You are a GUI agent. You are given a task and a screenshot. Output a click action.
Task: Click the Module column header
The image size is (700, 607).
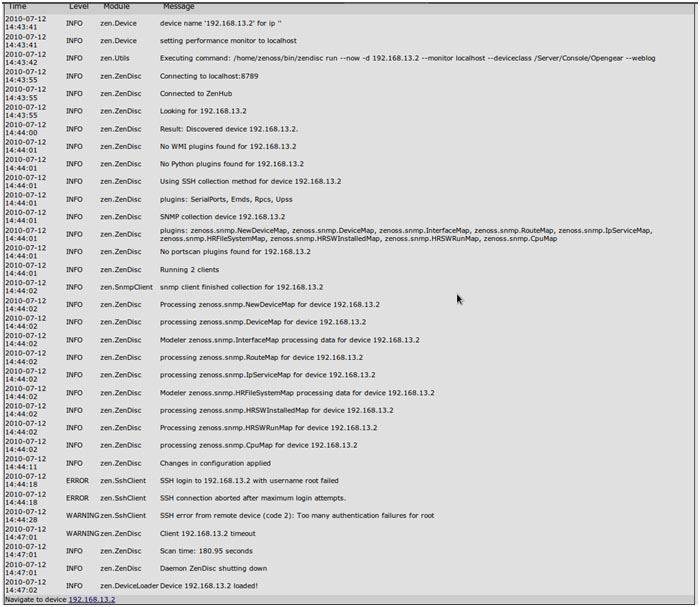[117, 6]
